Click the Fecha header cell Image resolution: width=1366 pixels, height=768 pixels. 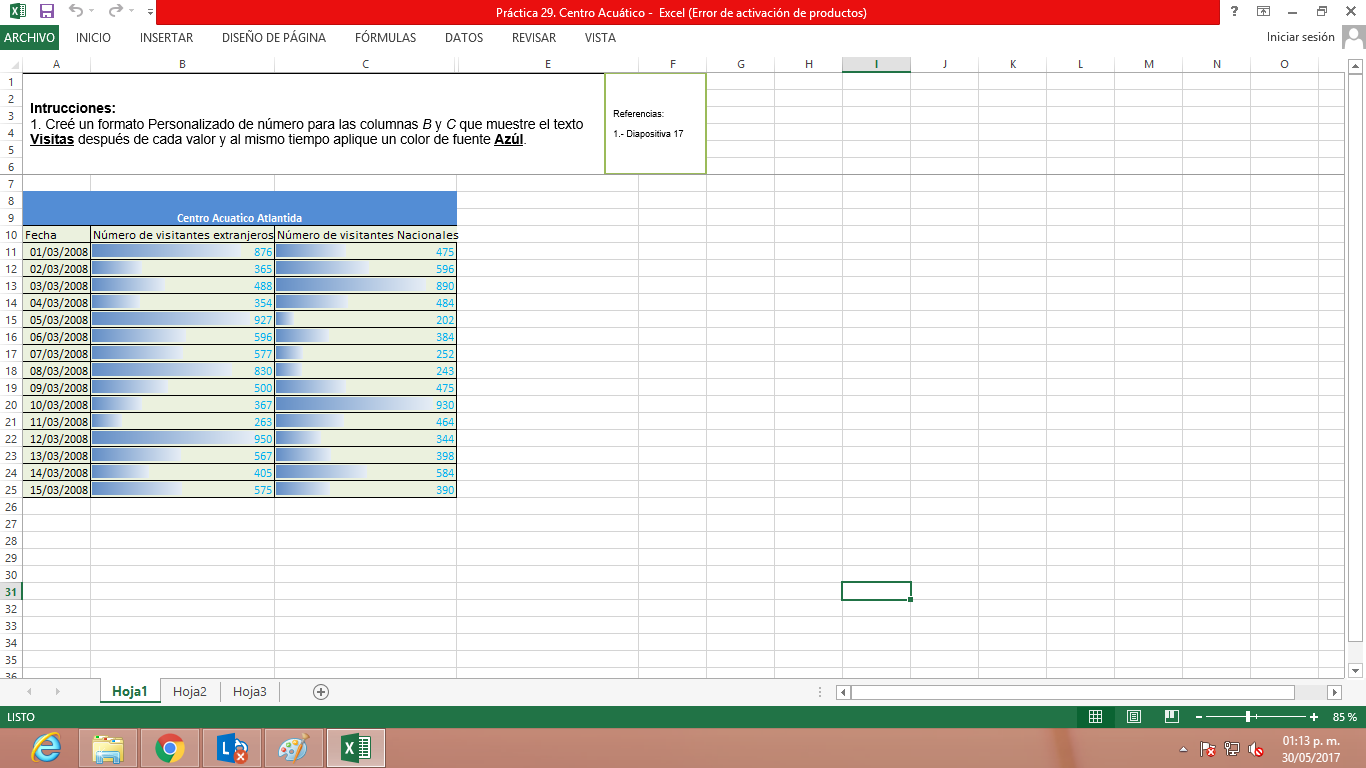click(56, 235)
